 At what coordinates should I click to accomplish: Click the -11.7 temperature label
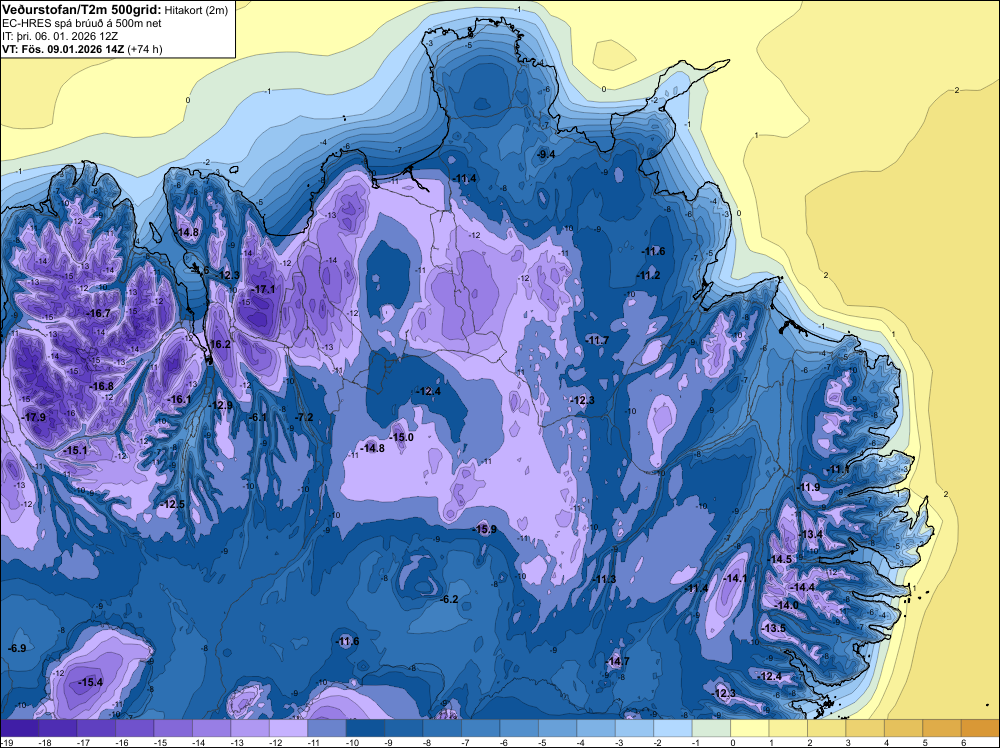click(596, 340)
